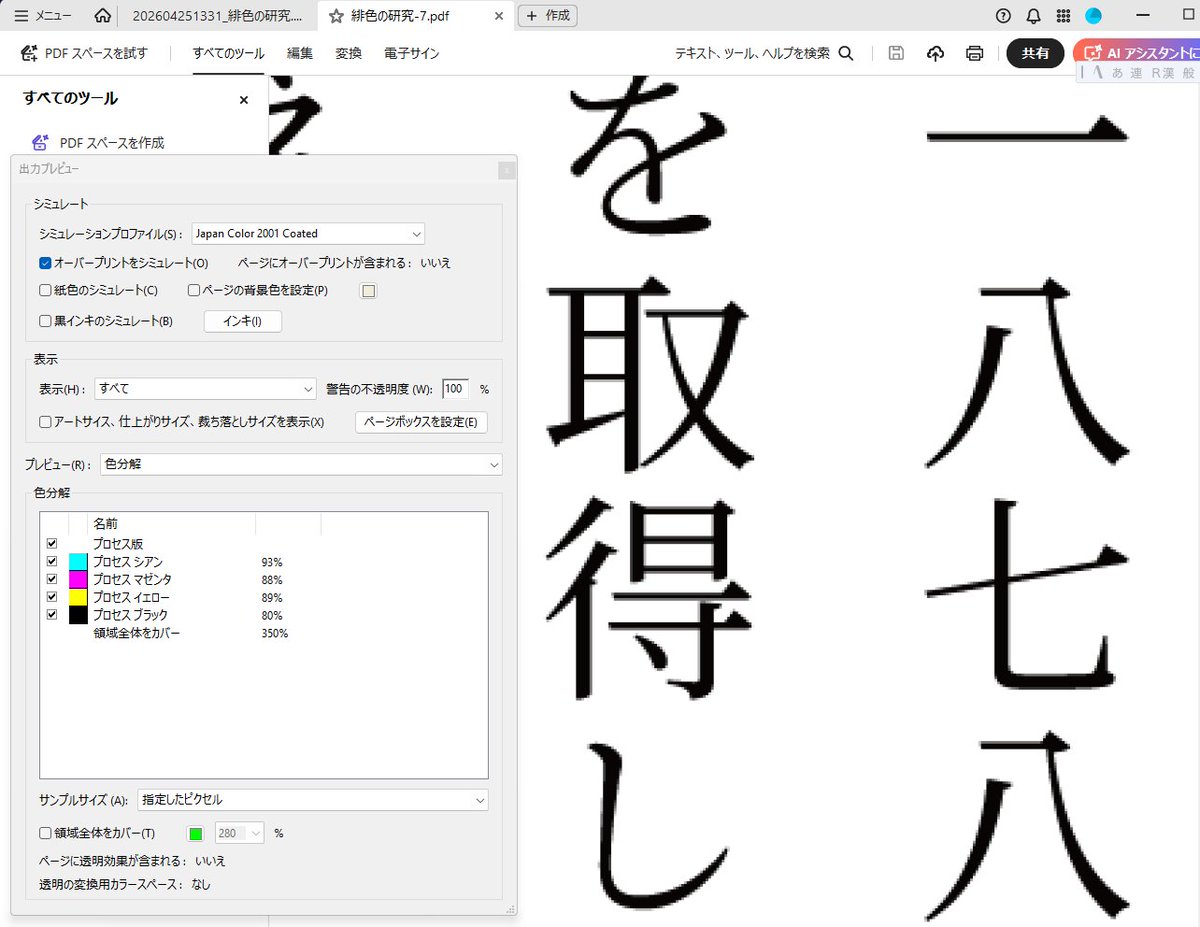Open the apps grid icon
The width and height of the screenshot is (1200, 927).
1063,15
